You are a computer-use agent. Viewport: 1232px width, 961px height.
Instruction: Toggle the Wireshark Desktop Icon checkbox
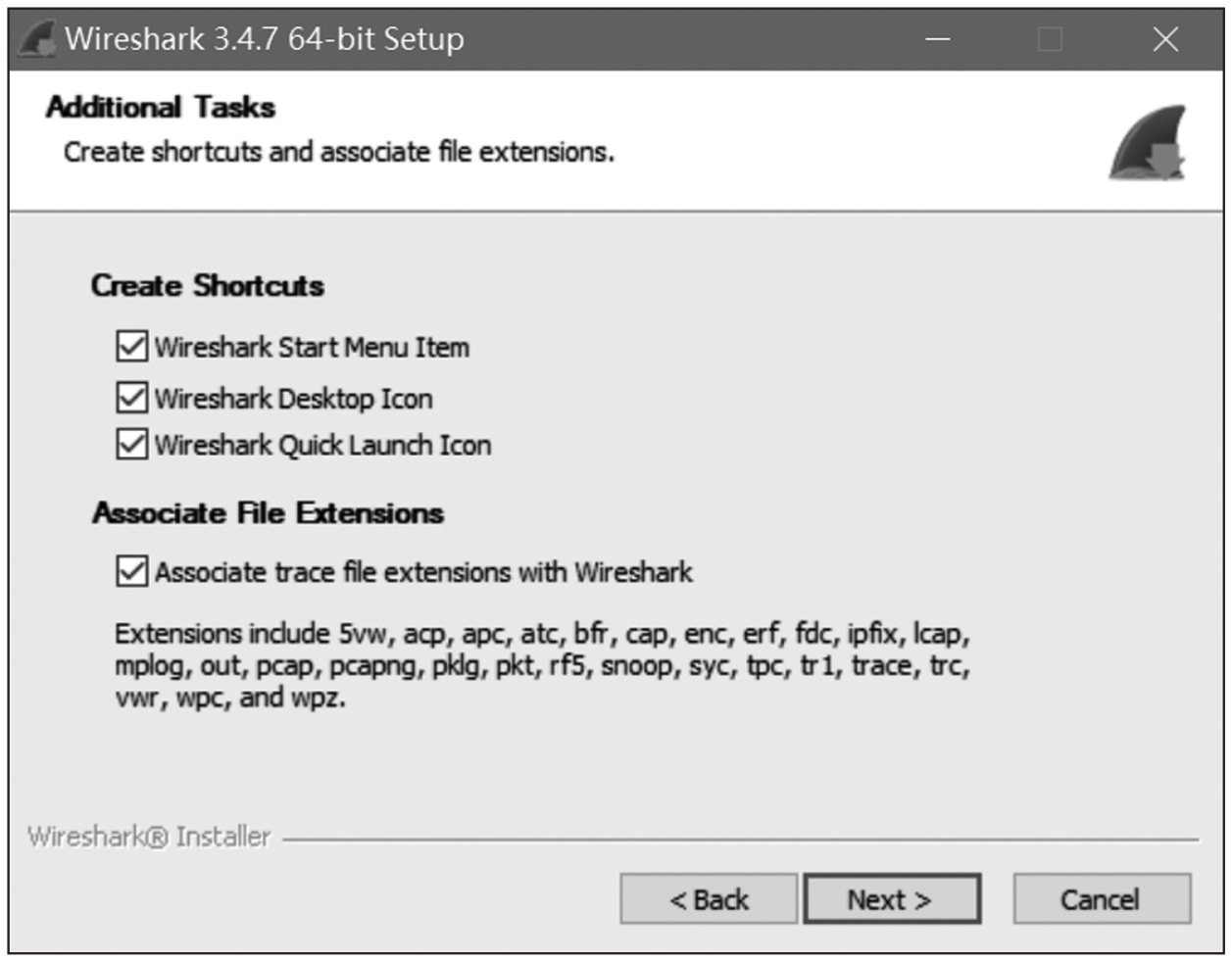132,398
